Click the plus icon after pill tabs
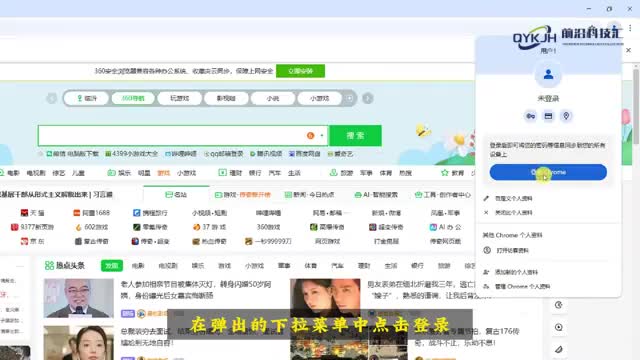The width and height of the screenshot is (640, 360). click(350, 98)
